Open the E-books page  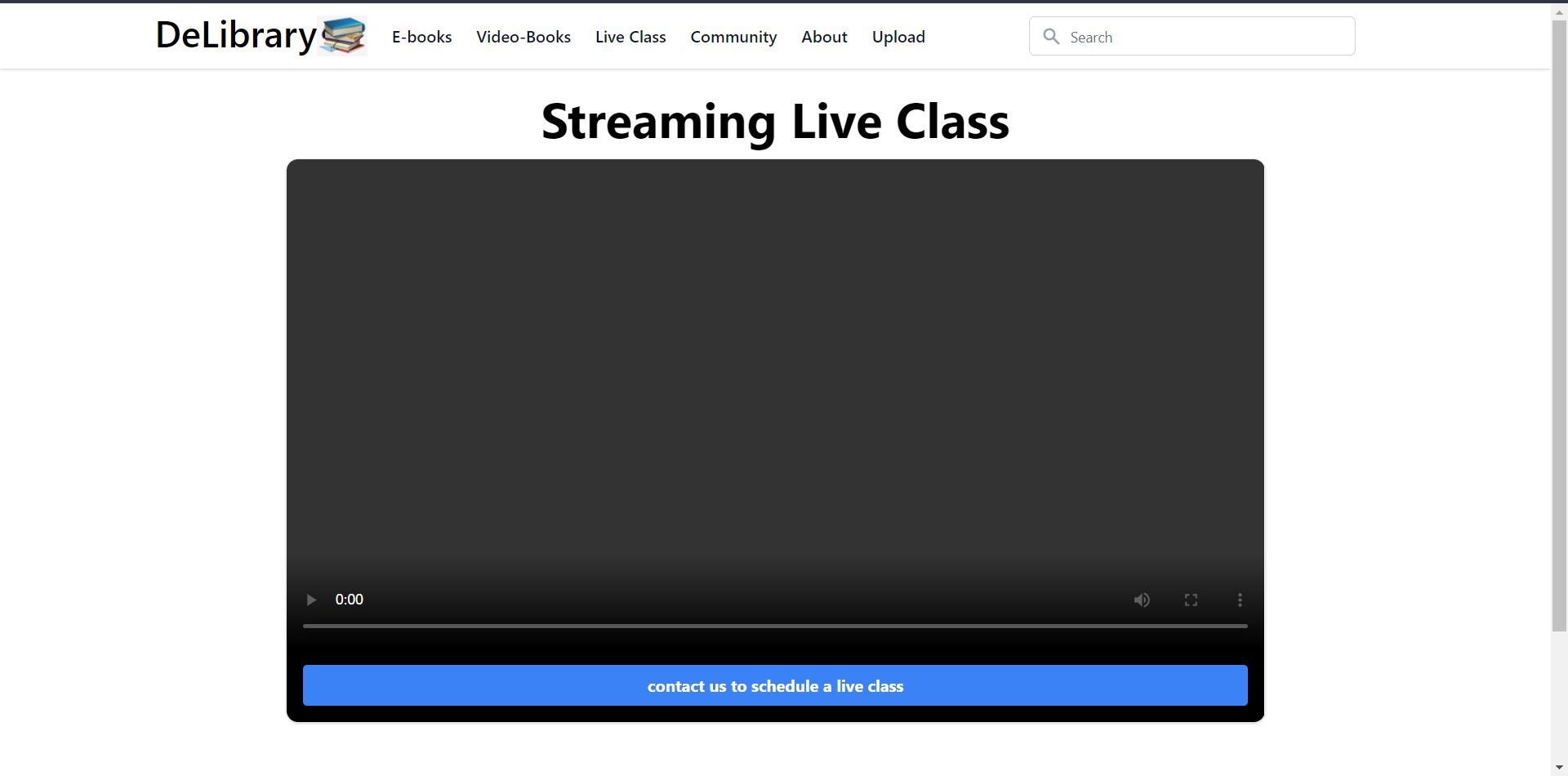[421, 37]
